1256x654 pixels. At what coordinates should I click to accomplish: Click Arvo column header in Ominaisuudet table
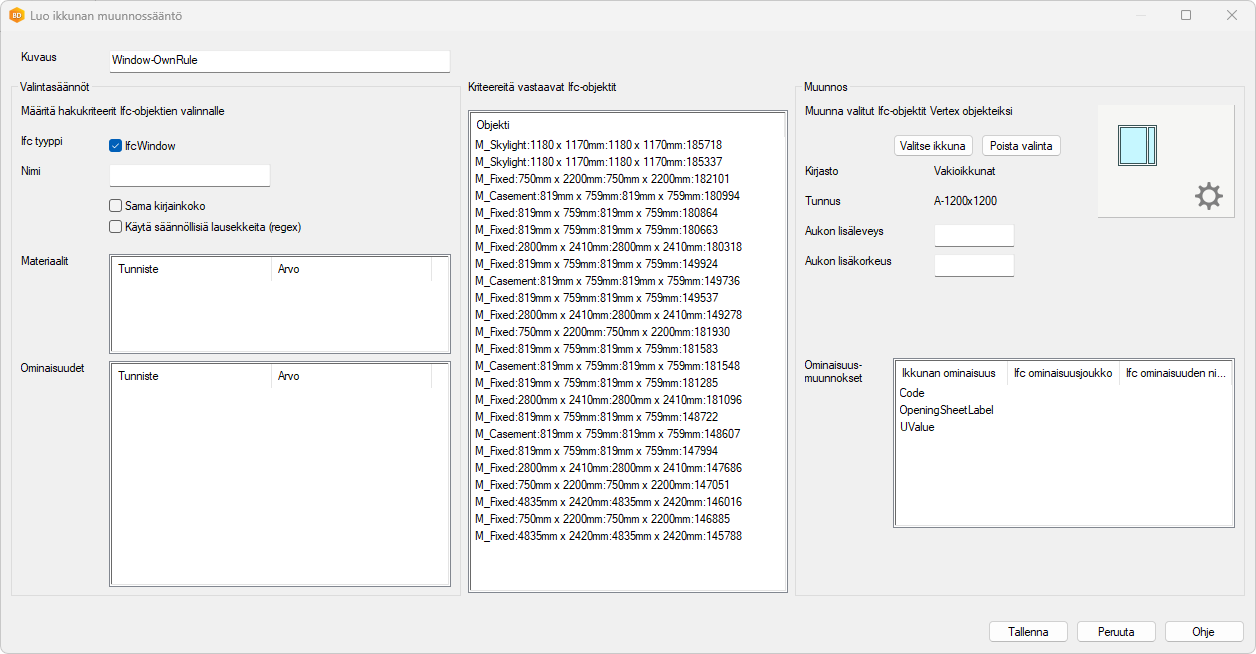tap(351, 376)
